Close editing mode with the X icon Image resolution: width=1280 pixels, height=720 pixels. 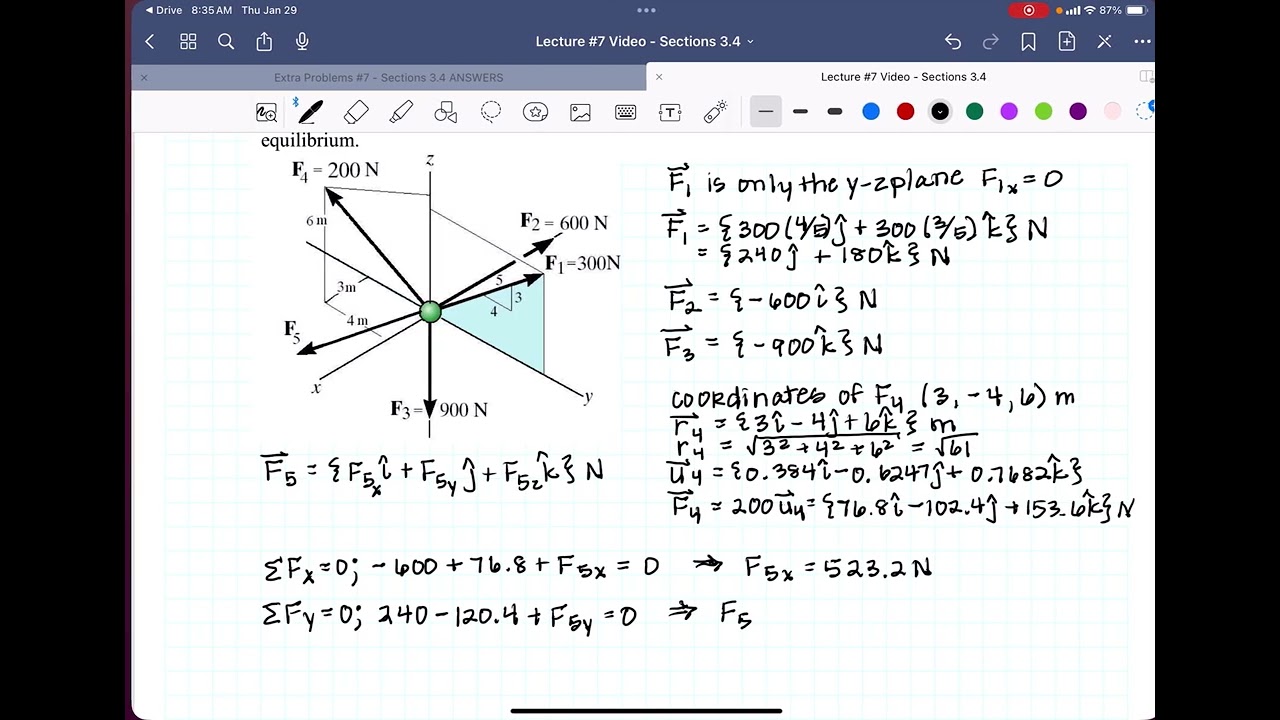[x=1105, y=42]
